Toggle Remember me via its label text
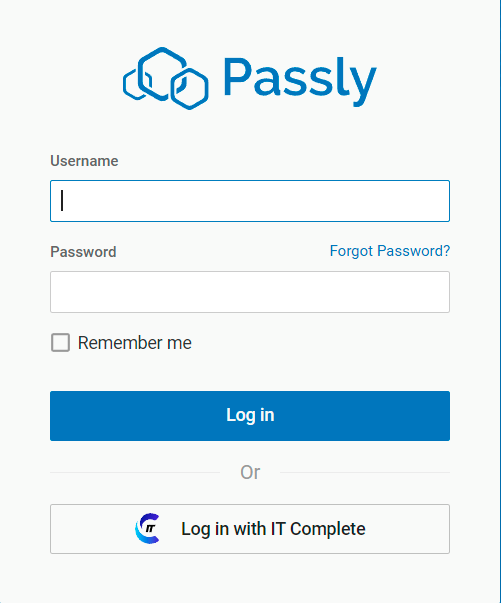This screenshot has height=603, width=501. (x=135, y=343)
